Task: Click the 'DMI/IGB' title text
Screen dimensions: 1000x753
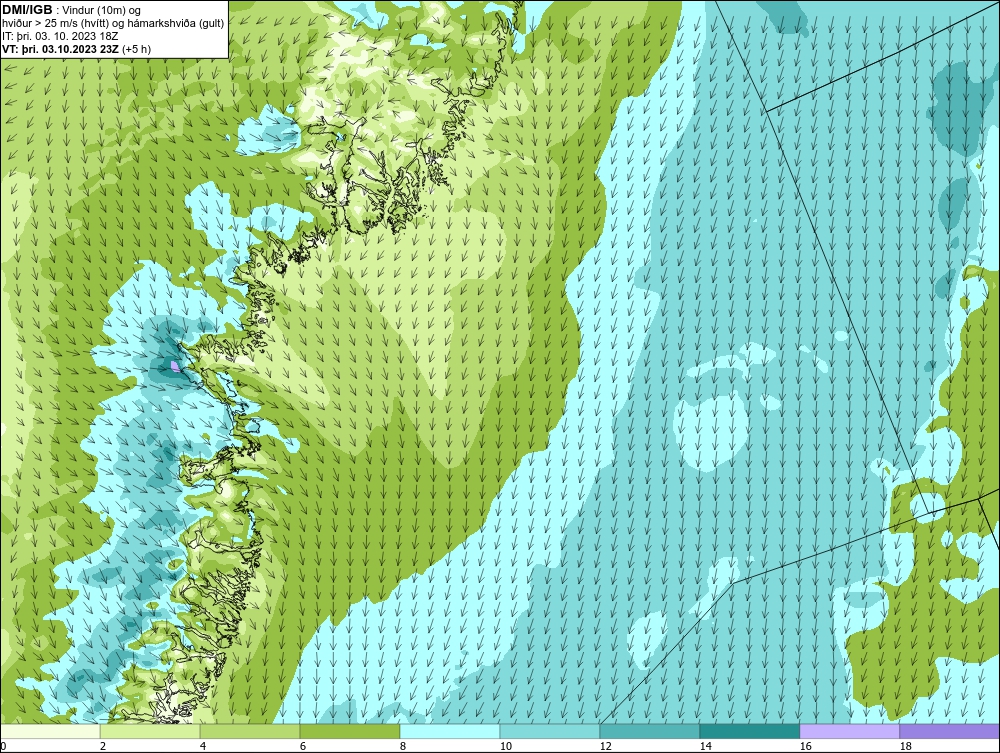Action: click(x=27, y=10)
